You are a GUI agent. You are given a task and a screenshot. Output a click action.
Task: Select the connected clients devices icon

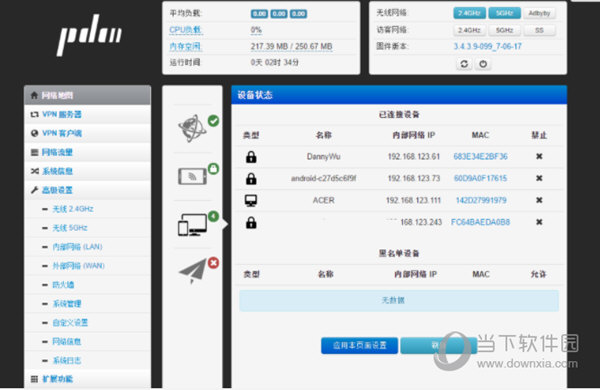pos(192,224)
